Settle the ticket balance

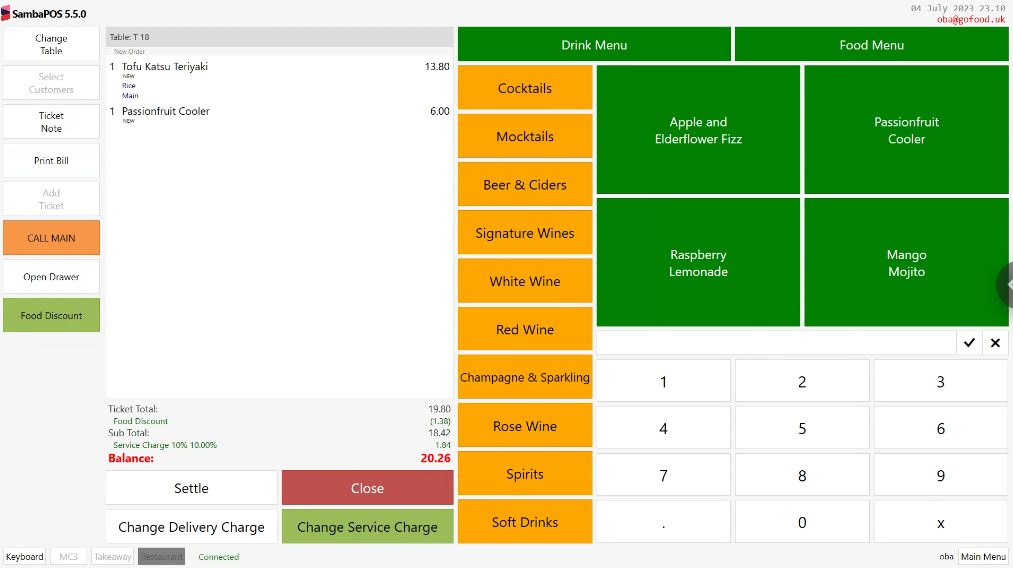coord(191,488)
